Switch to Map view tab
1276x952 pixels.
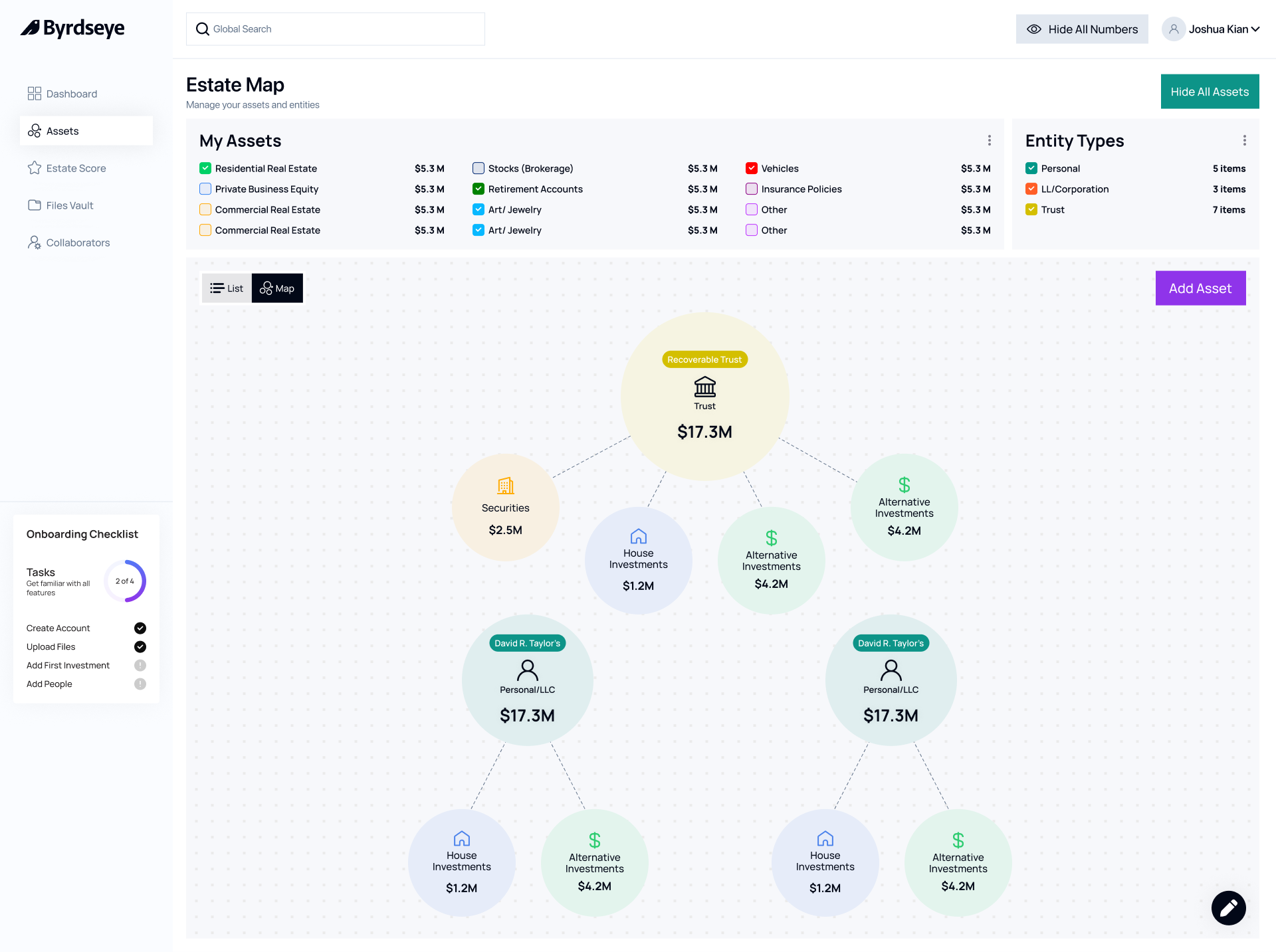[x=277, y=288]
